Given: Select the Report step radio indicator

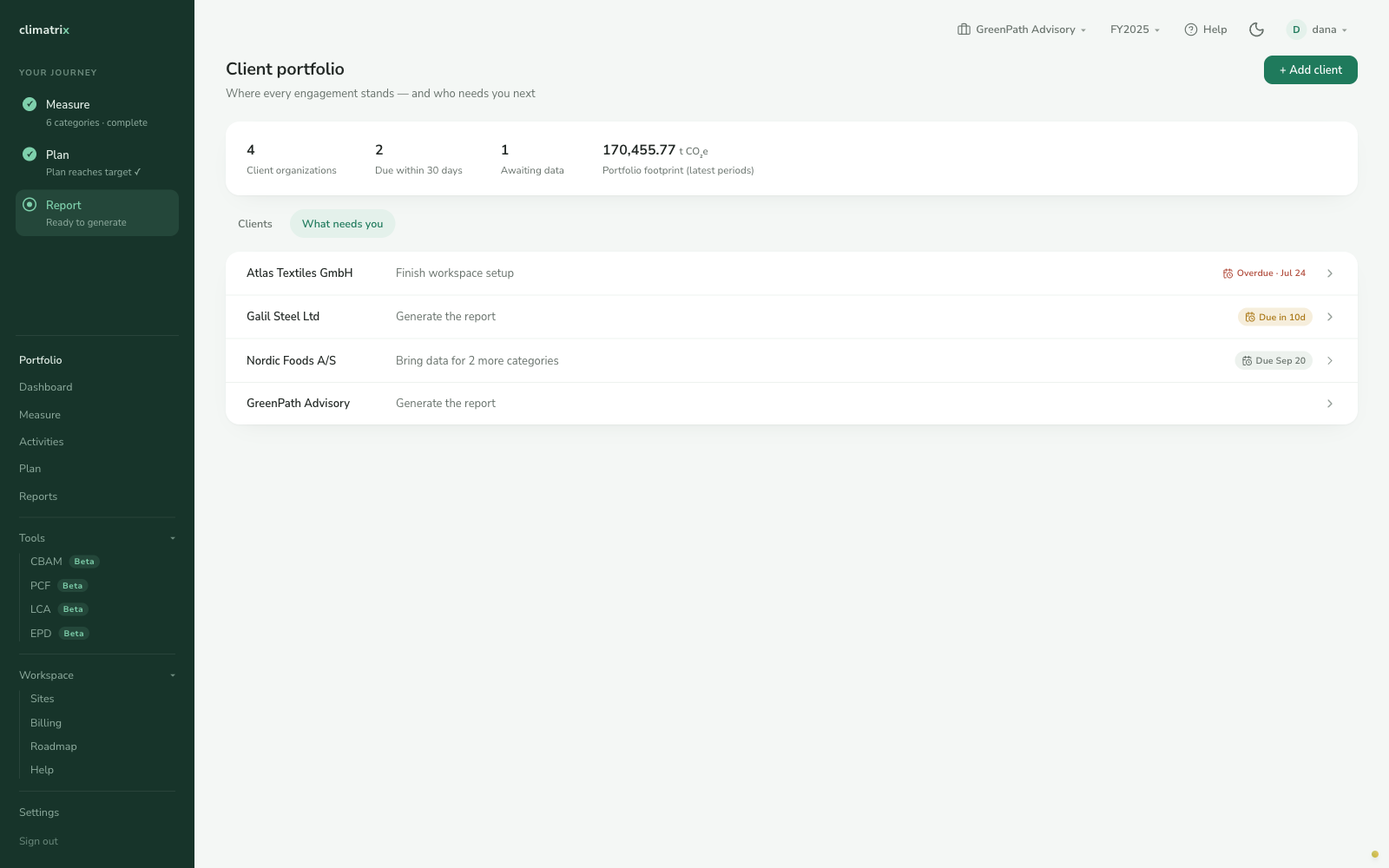Looking at the screenshot, I should coord(30,205).
